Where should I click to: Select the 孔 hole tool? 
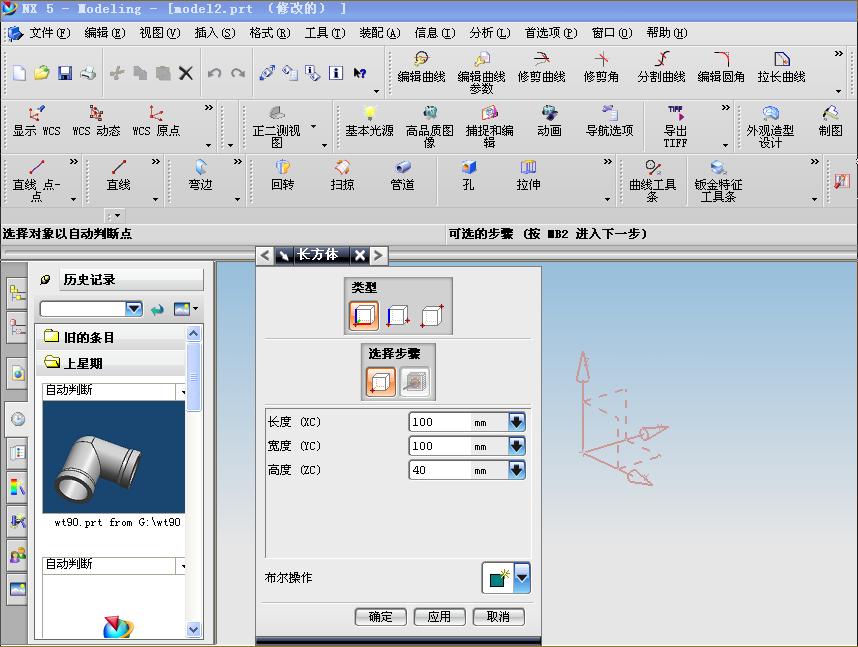pos(468,175)
